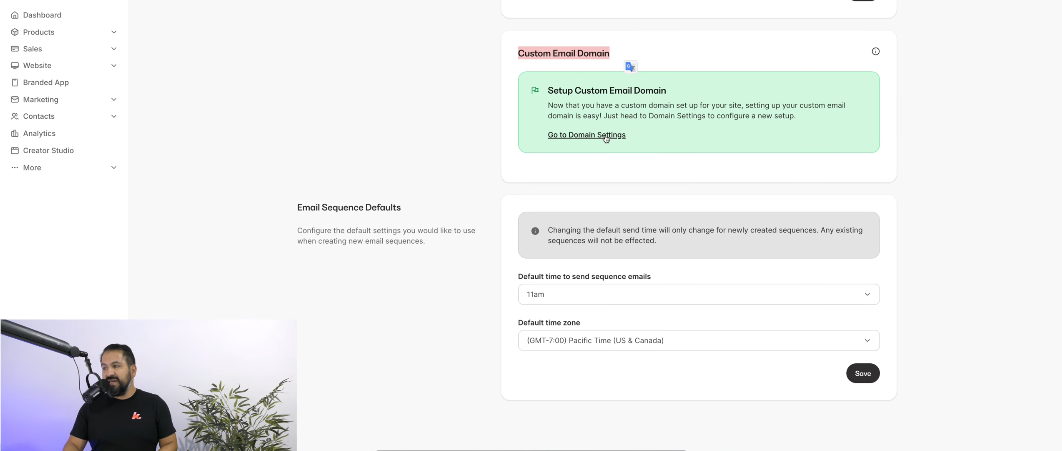The image size is (1062, 451).
Task: Click the translate popup icon
Action: [x=630, y=66]
